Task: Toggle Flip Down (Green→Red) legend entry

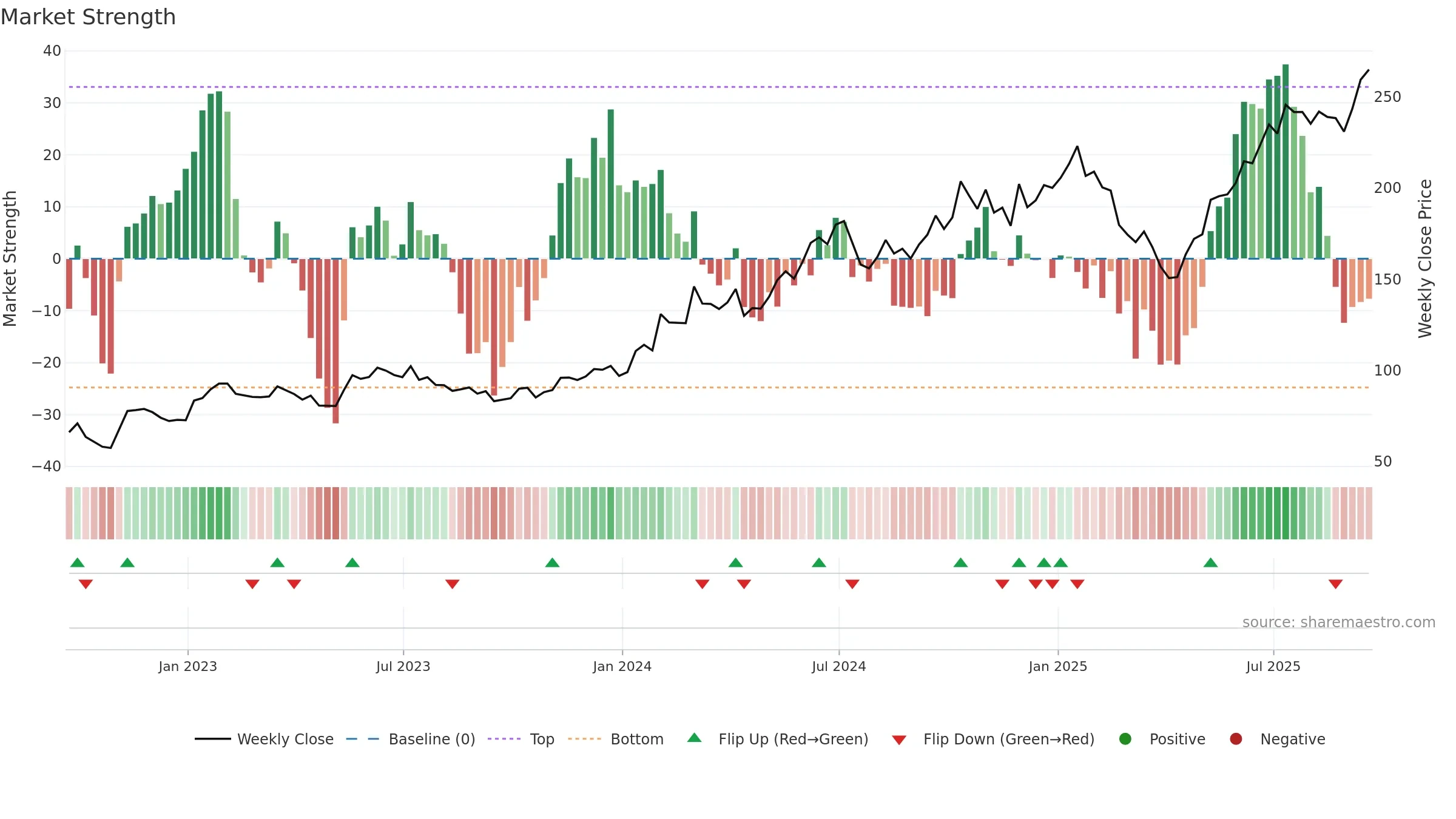Action: click(993, 739)
